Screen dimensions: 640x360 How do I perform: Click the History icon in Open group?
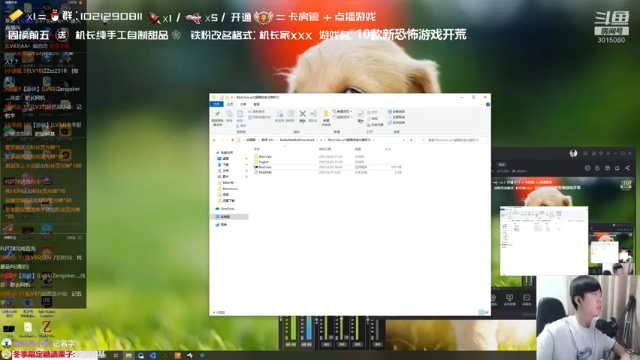[x=375, y=124]
